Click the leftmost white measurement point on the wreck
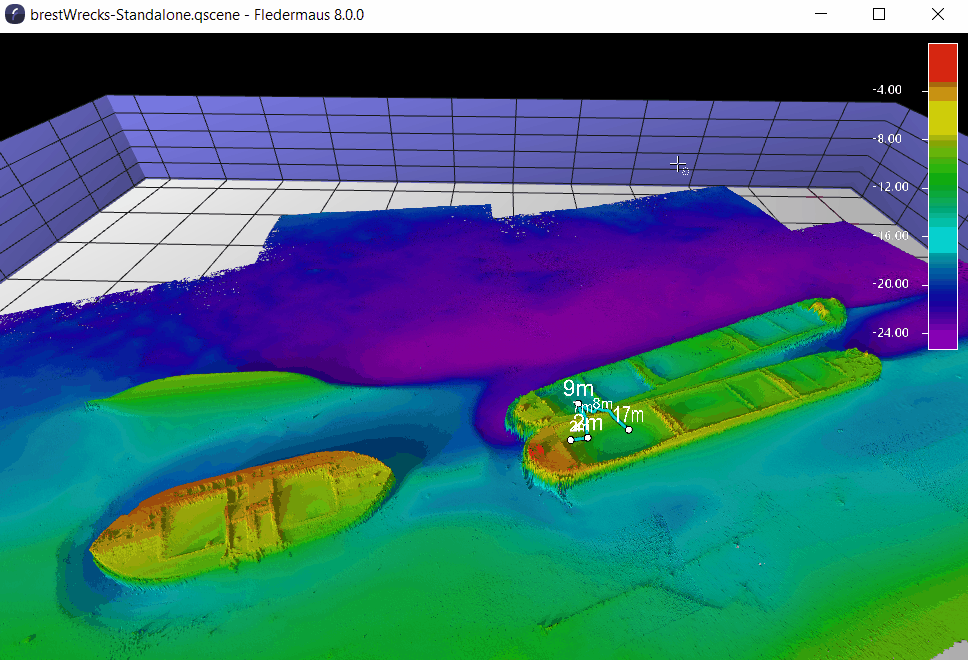Viewport: 968px width, 660px height. tap(571, 440)
